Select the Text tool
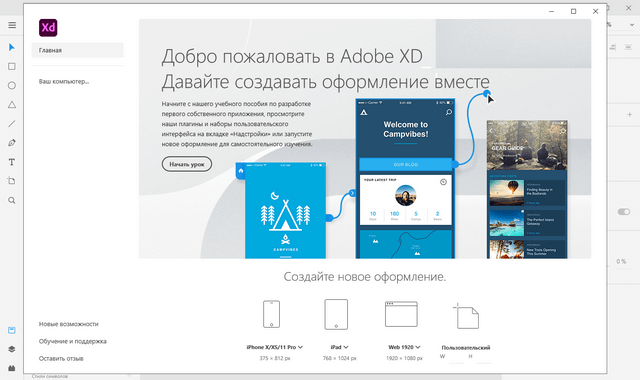This screenshot has height=380, width=640. click(x=12, y=162)
